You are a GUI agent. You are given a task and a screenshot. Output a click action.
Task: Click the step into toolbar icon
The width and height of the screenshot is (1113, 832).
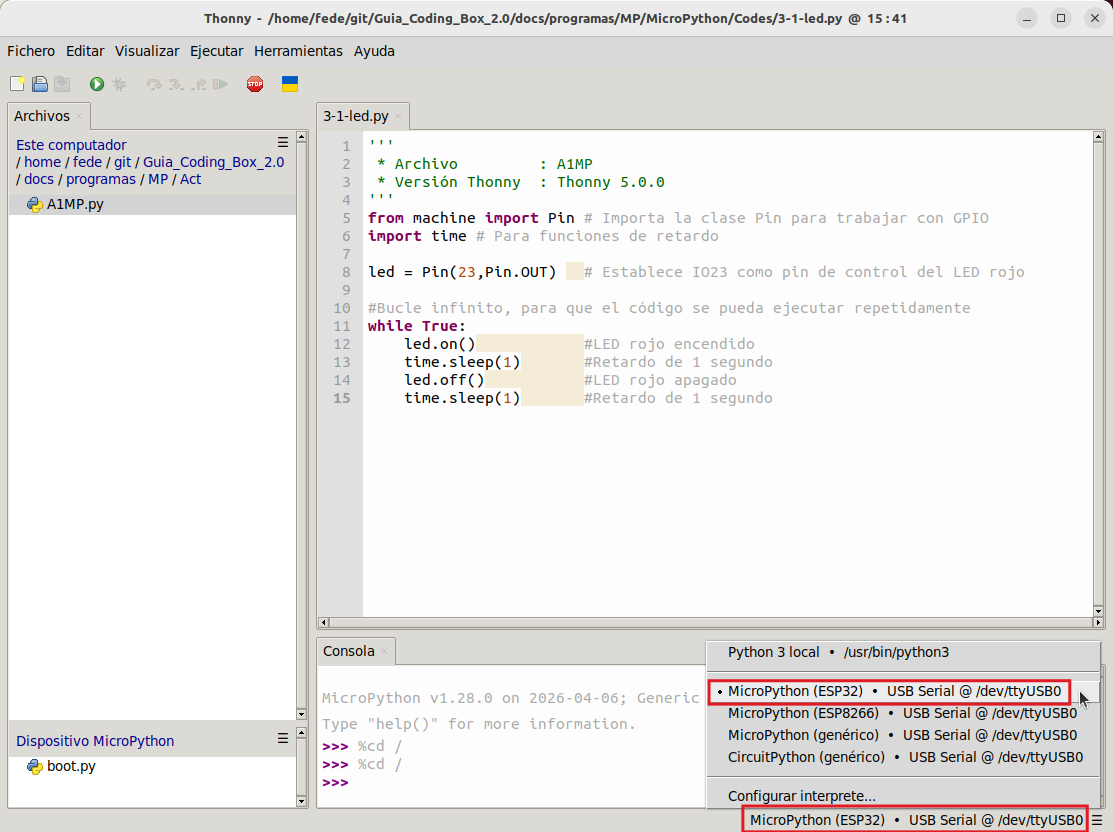pos(175,84)
